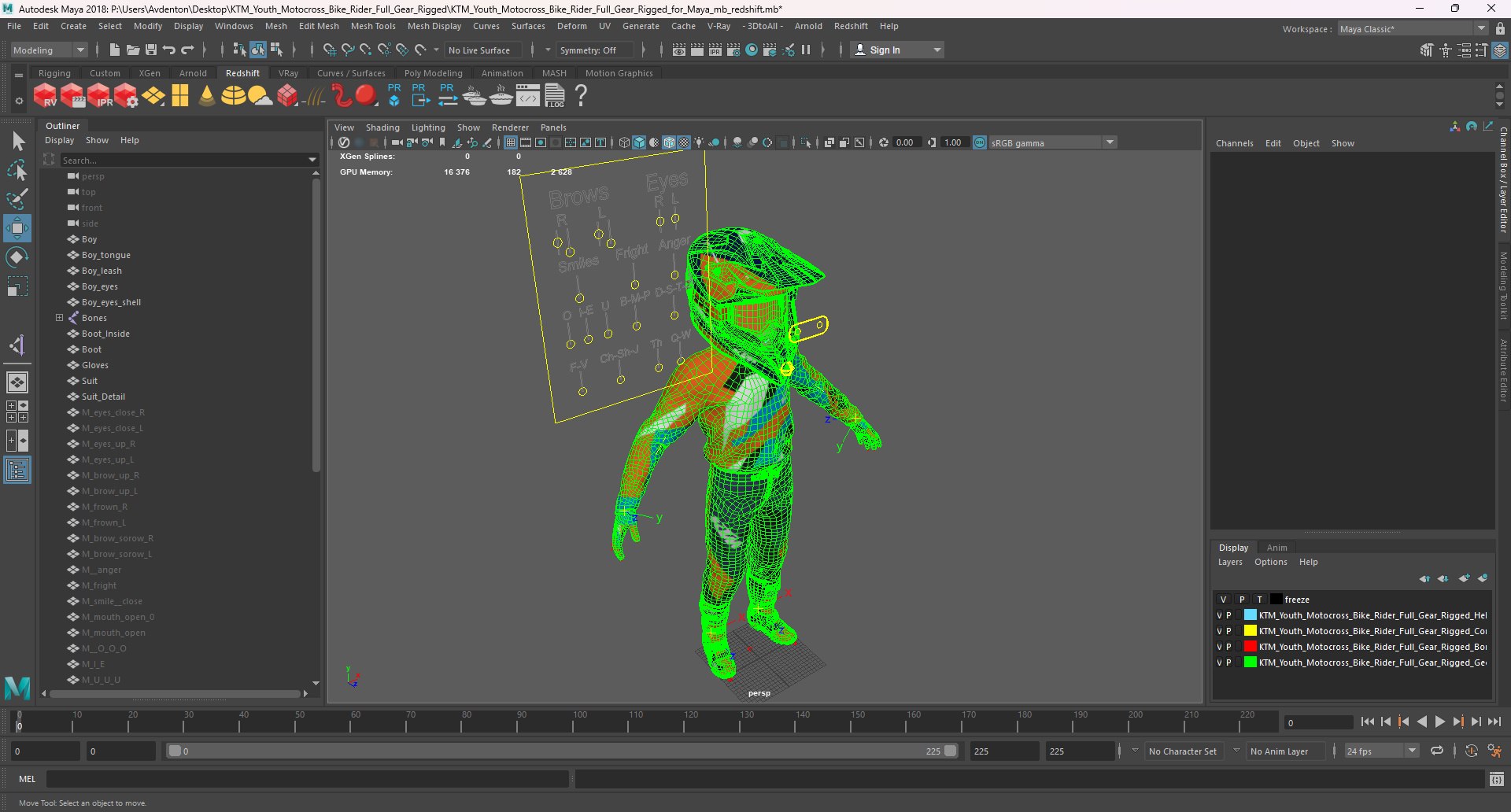Open Outliner search filter dropdown arrow
This screenshot has height=812, width=1511.
[x=312, y=160]
